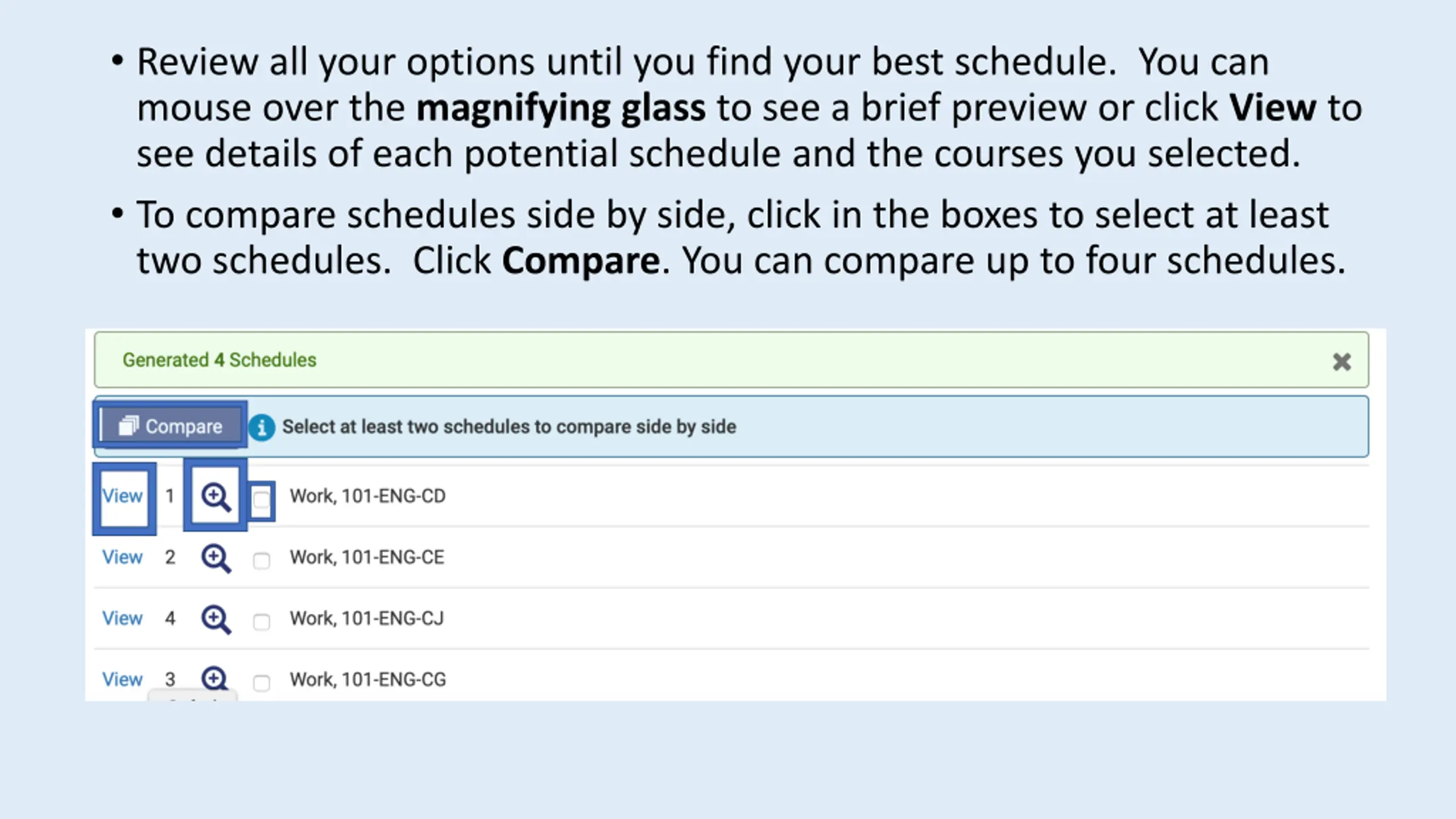Click magnifier icon beside Work, 101-ENG-CJ
The height and width of the screenshot is (819, 1456).
[x=216, y=619]
